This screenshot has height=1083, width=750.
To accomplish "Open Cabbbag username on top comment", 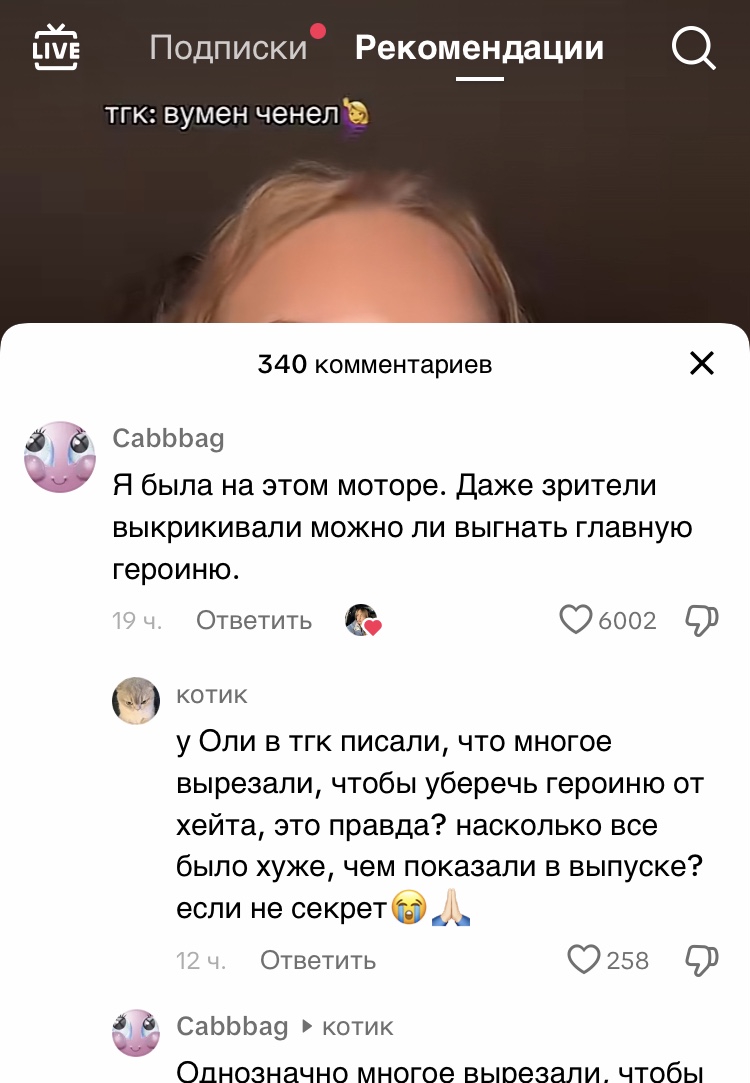I will click(169, 438).
